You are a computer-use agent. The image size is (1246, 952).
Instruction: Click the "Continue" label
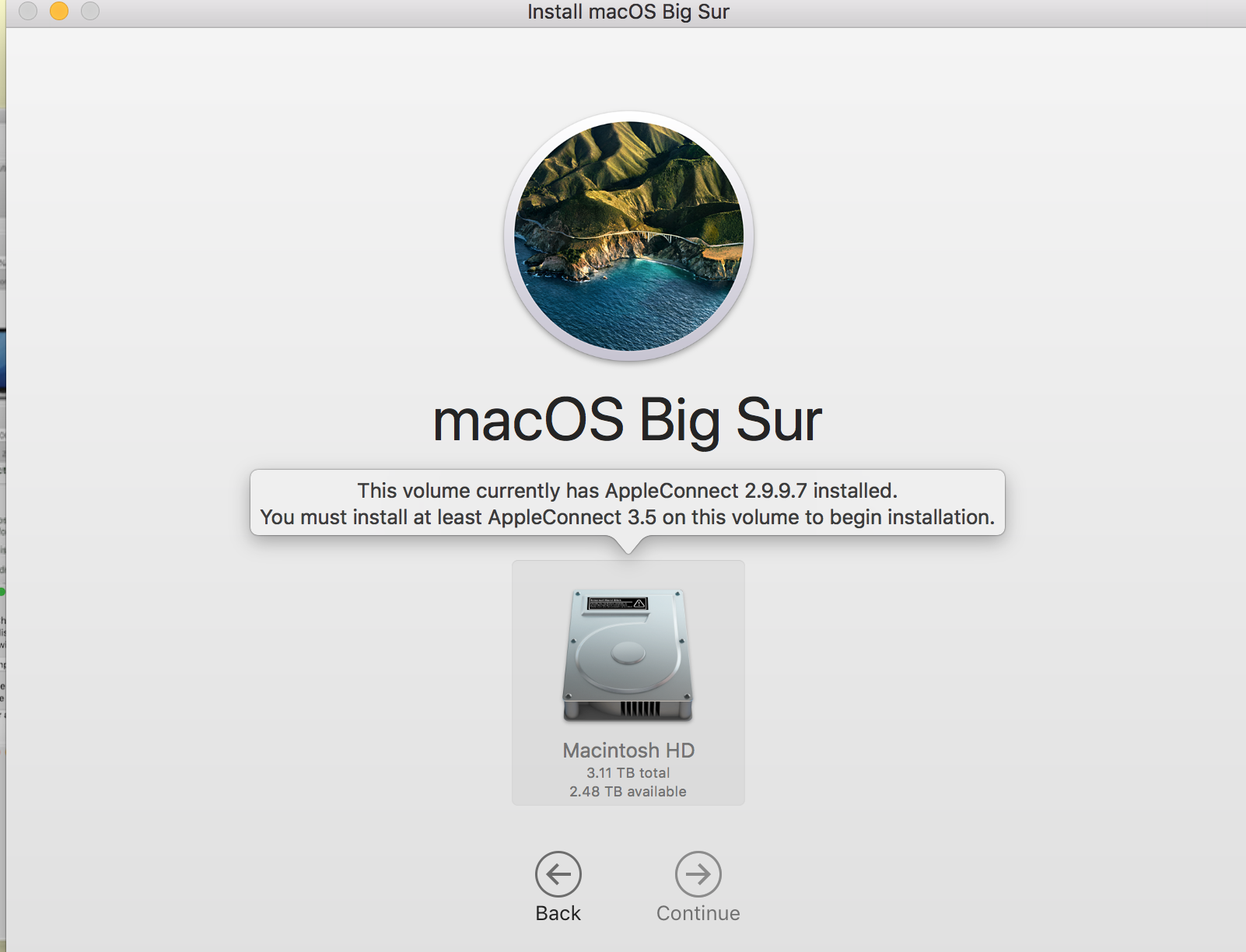point(698,913)
